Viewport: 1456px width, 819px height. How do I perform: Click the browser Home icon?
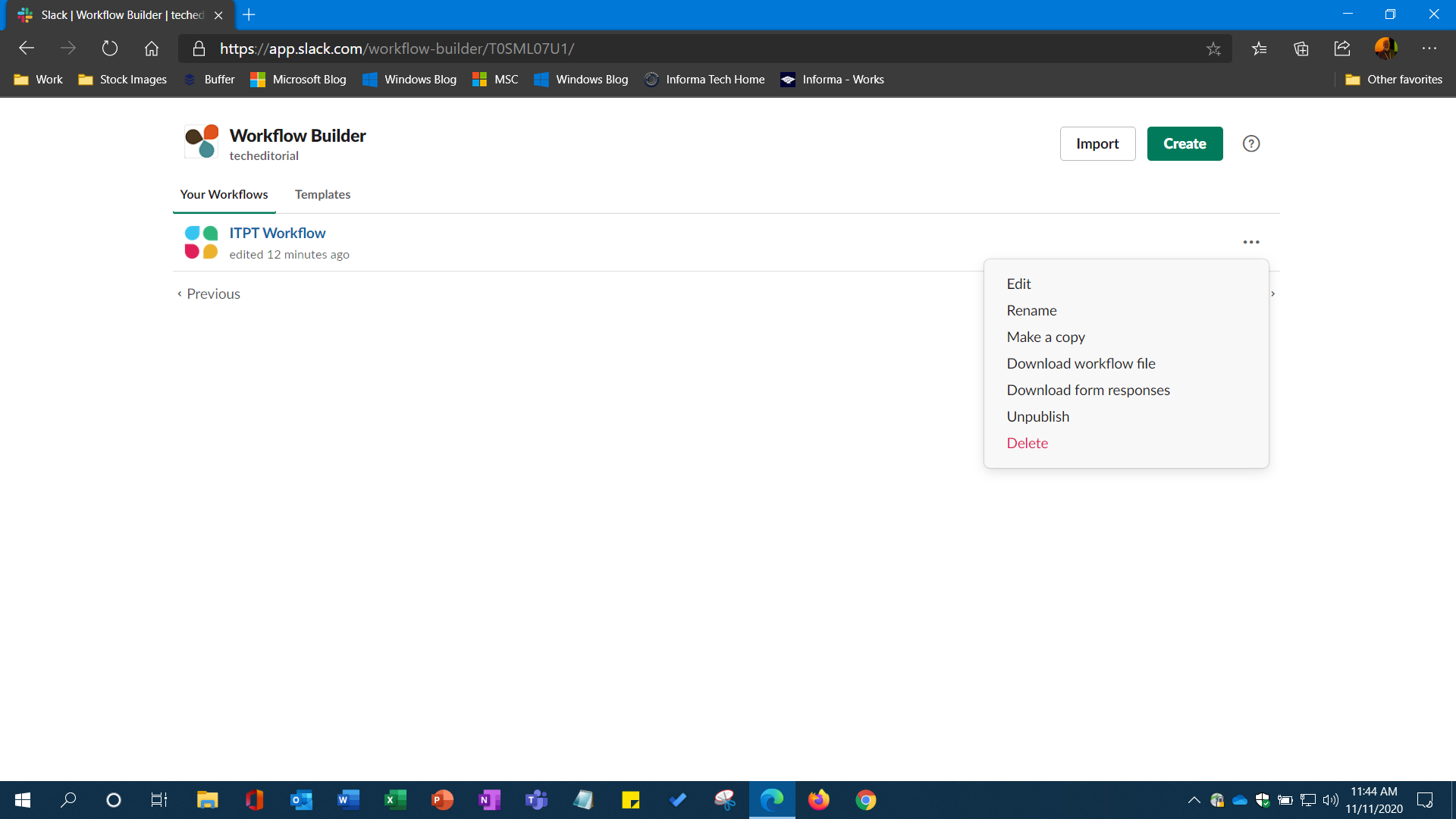151,48
